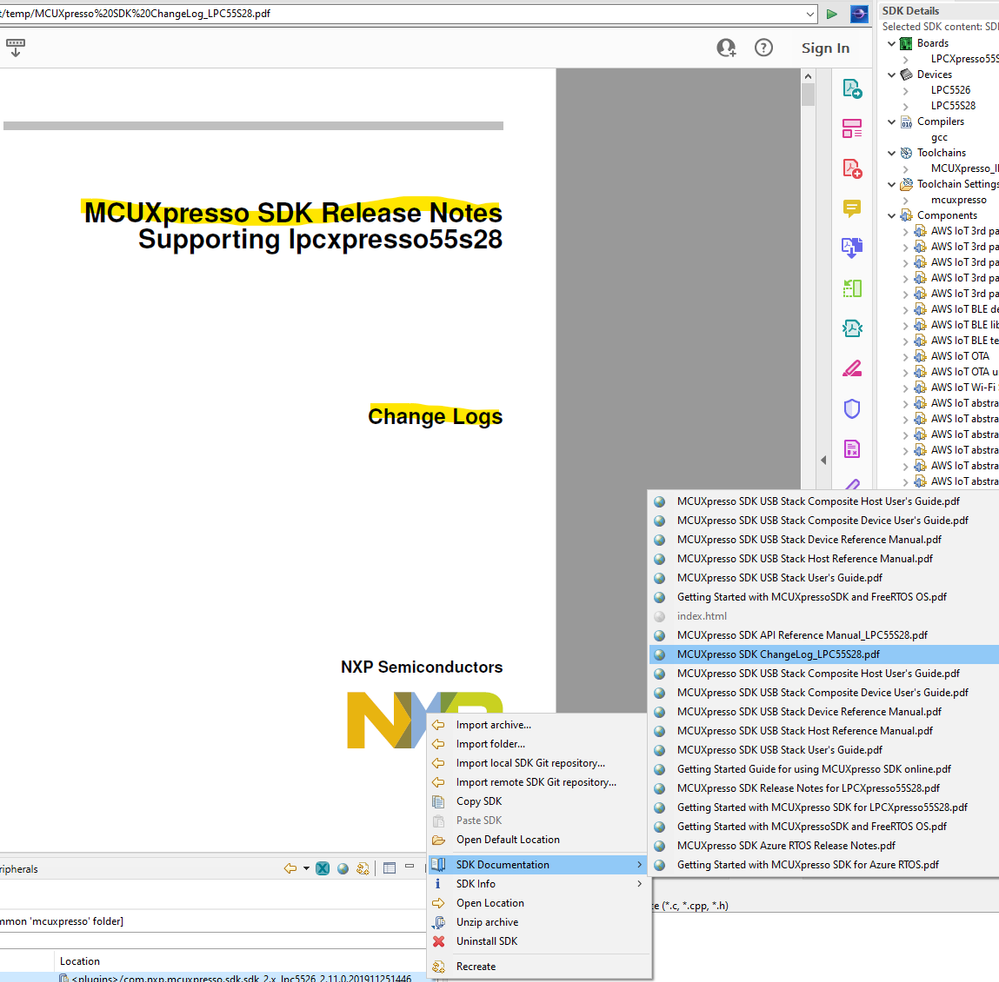Open MCUXpresso SDK API Reference Manual_LPC55S28.pdf

point(824,635)
